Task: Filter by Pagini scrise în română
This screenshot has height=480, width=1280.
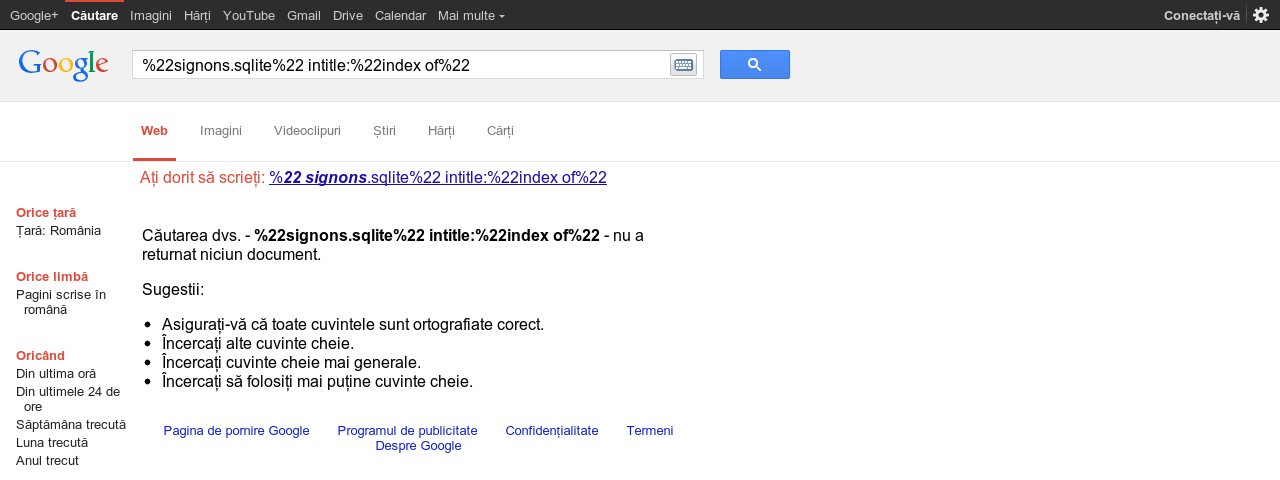Action: (61, 302)
